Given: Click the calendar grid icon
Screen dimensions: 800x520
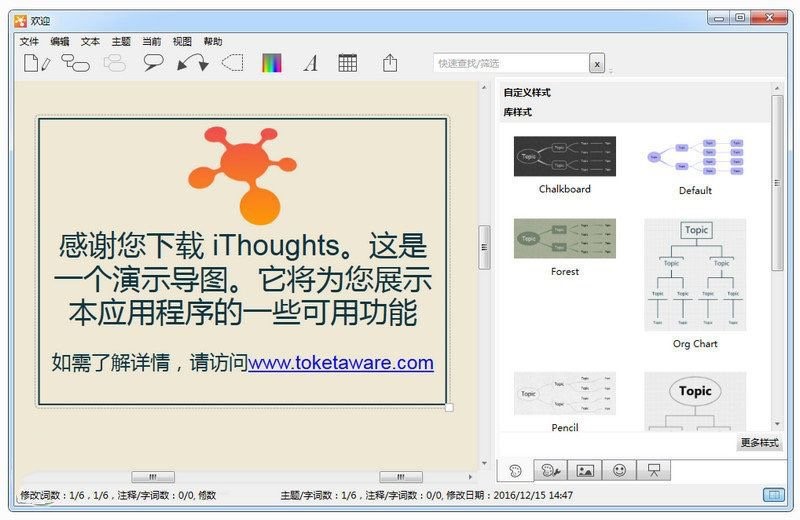Looking at the screenshot, I should (x=347, y=63).
